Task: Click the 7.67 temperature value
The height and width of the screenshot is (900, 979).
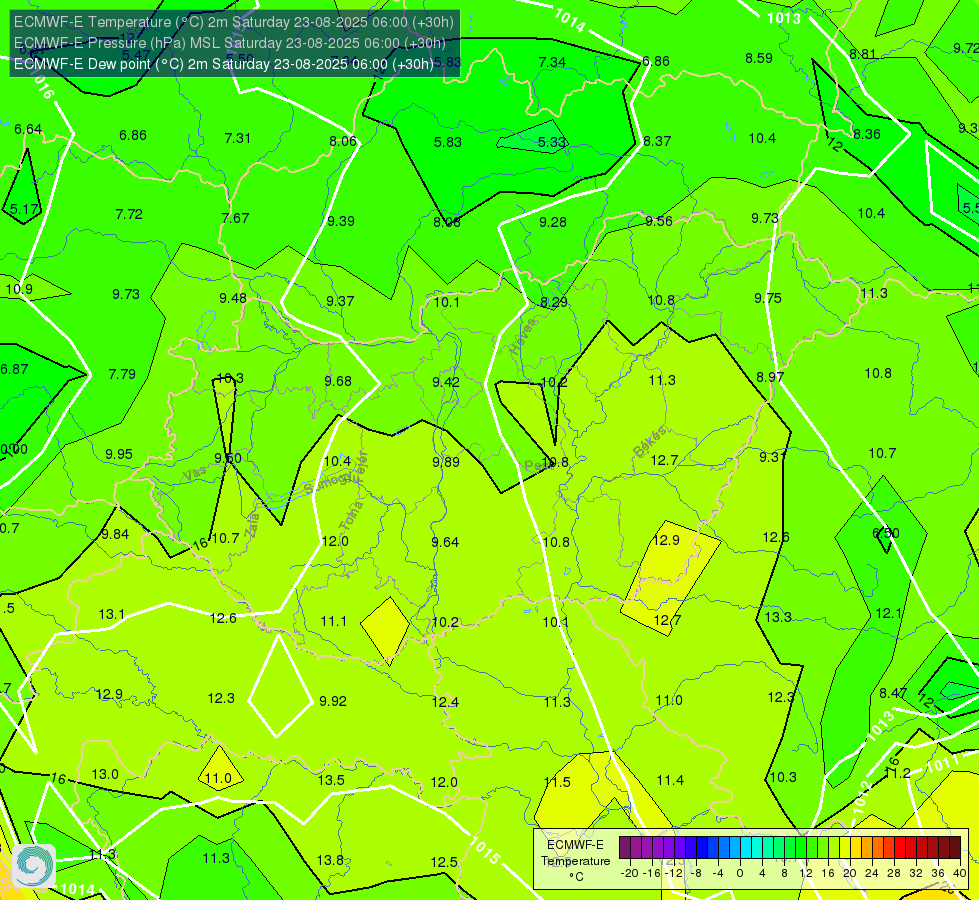Action: 235,218
